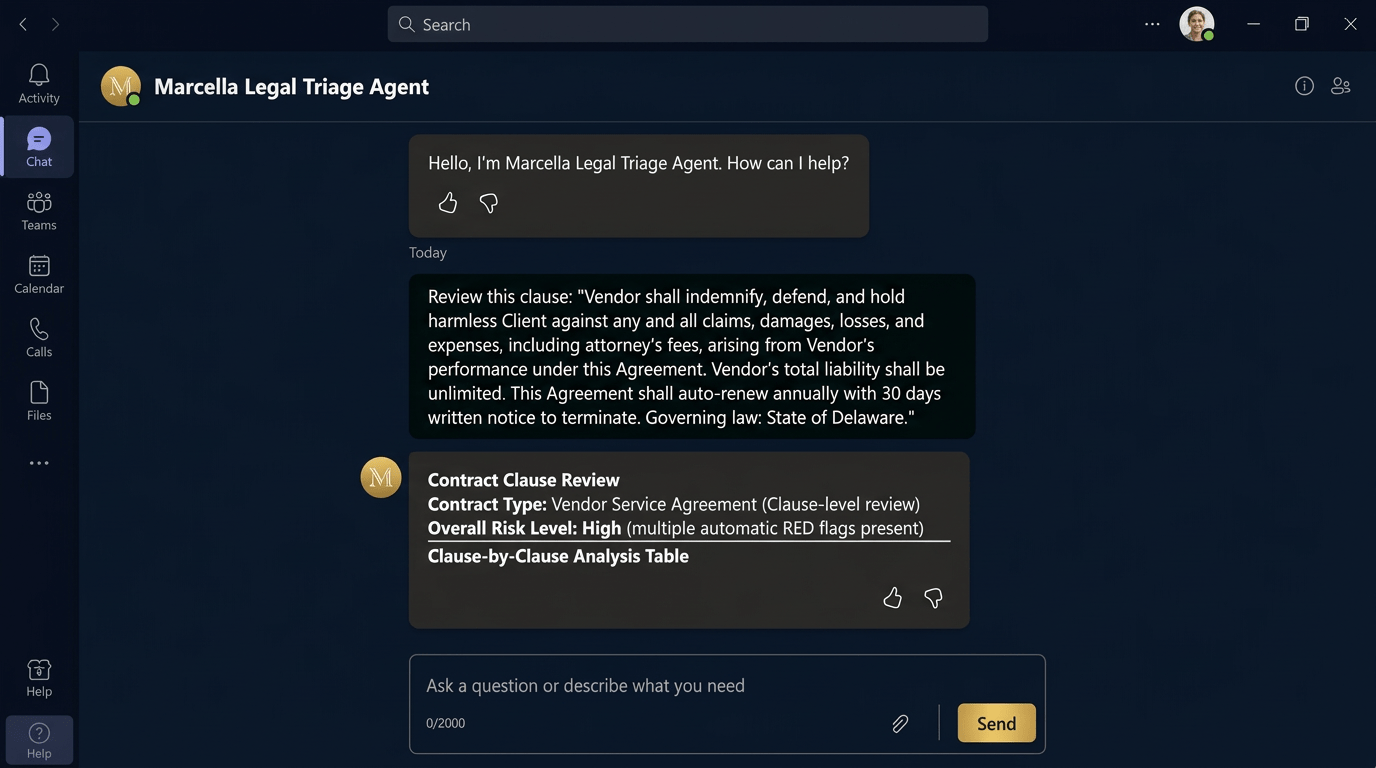
Task: Open the Calendar view
Action: (39, 274)
